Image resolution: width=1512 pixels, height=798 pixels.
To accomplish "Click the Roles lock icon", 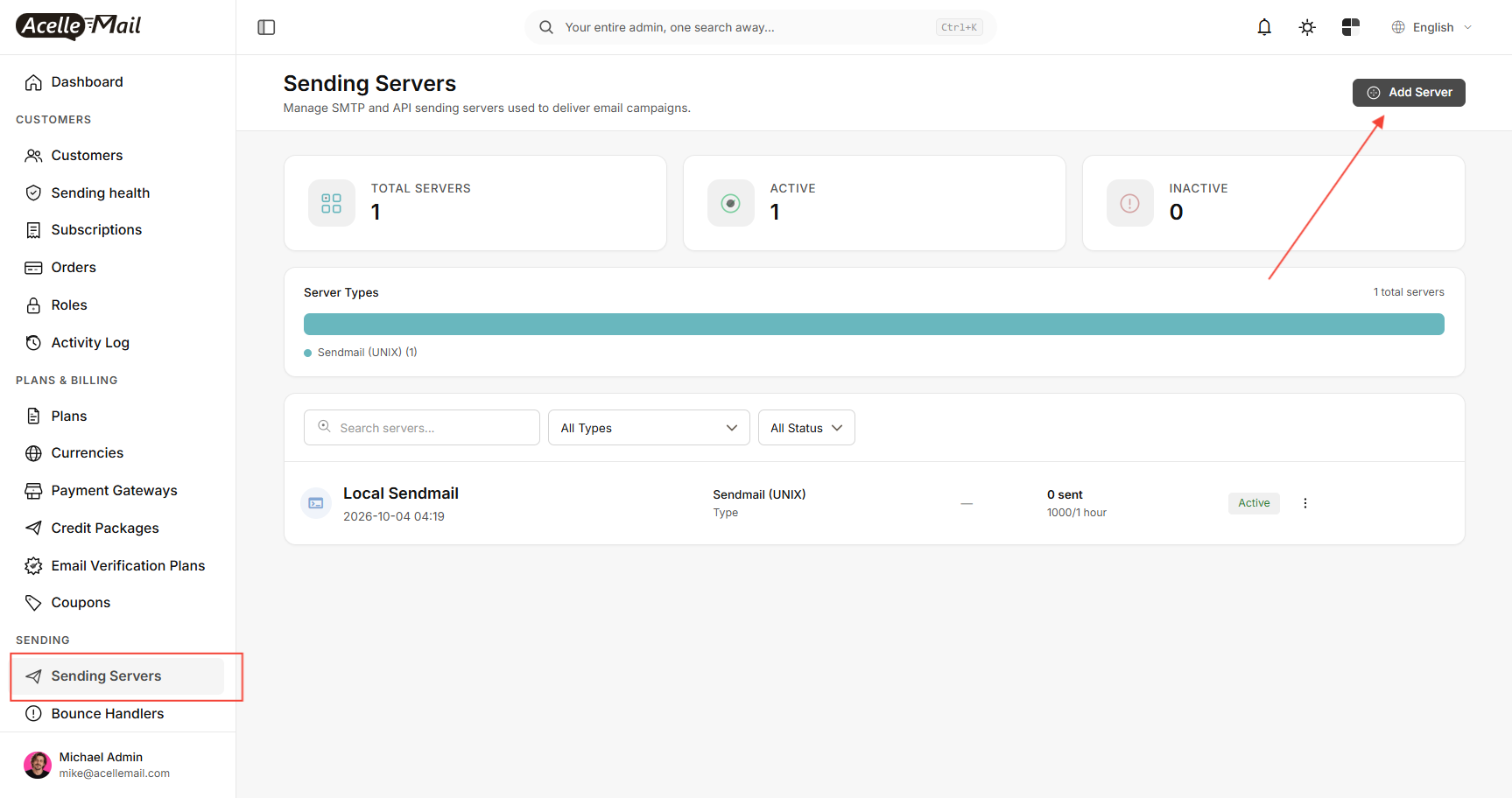I will click(33, 305).
